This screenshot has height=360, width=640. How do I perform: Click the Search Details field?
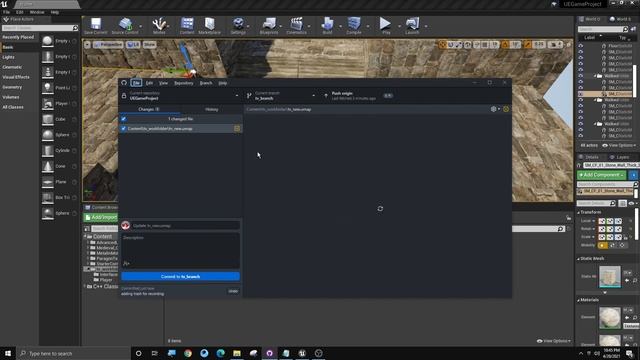point(596,203)
